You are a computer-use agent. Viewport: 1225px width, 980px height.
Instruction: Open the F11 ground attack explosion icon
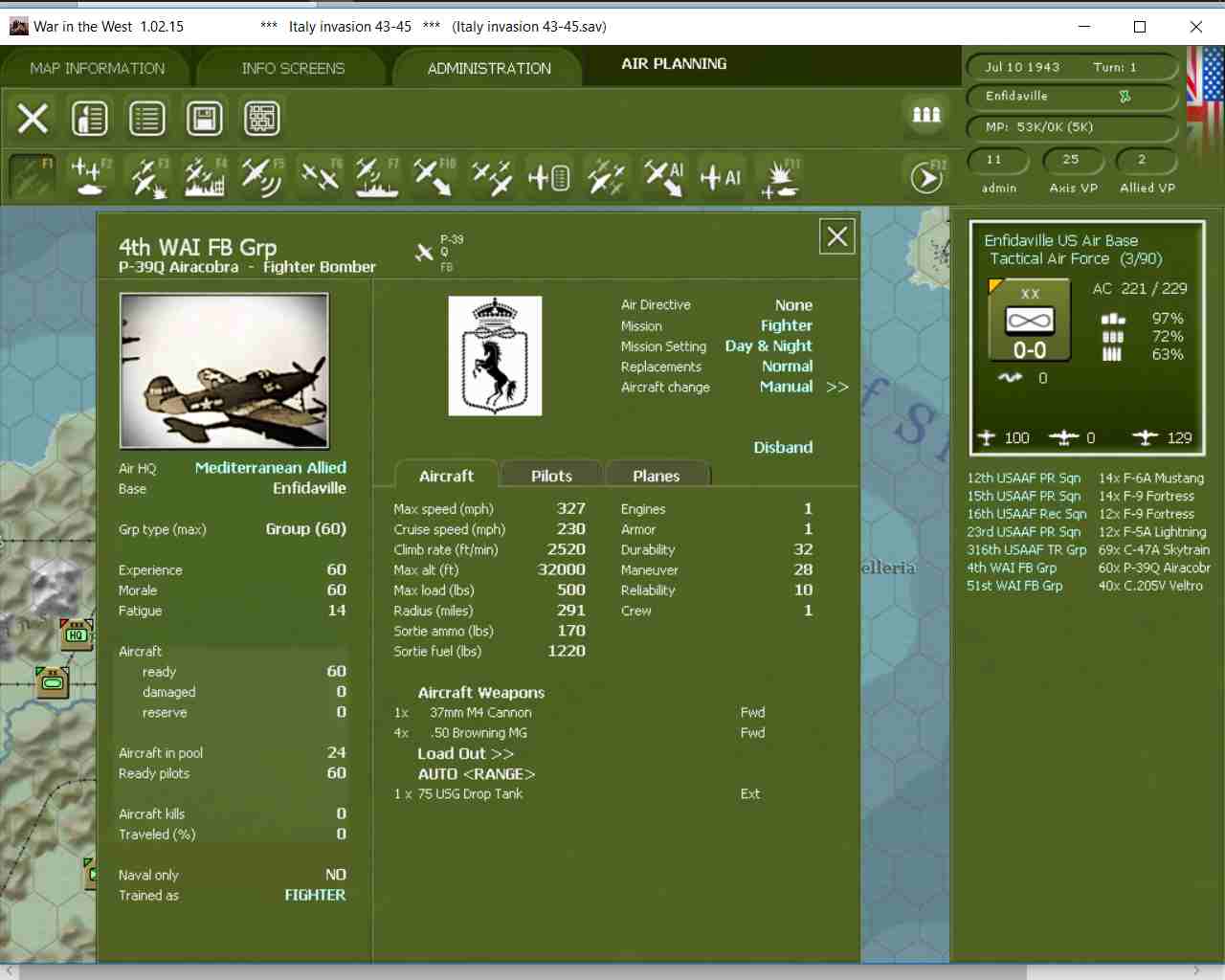click(780, 177)
